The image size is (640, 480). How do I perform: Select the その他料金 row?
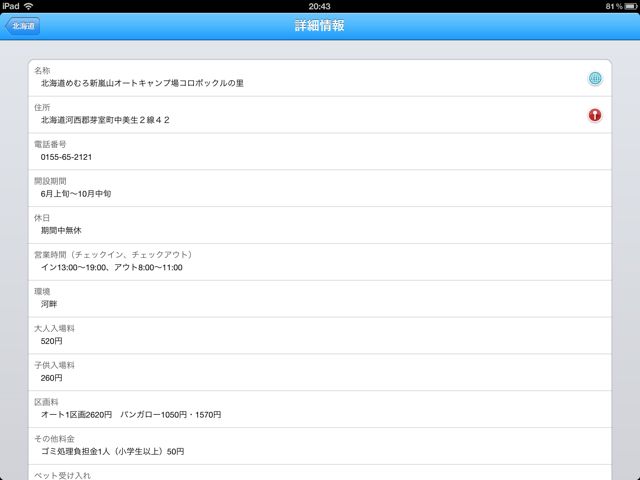pos(320,446)
